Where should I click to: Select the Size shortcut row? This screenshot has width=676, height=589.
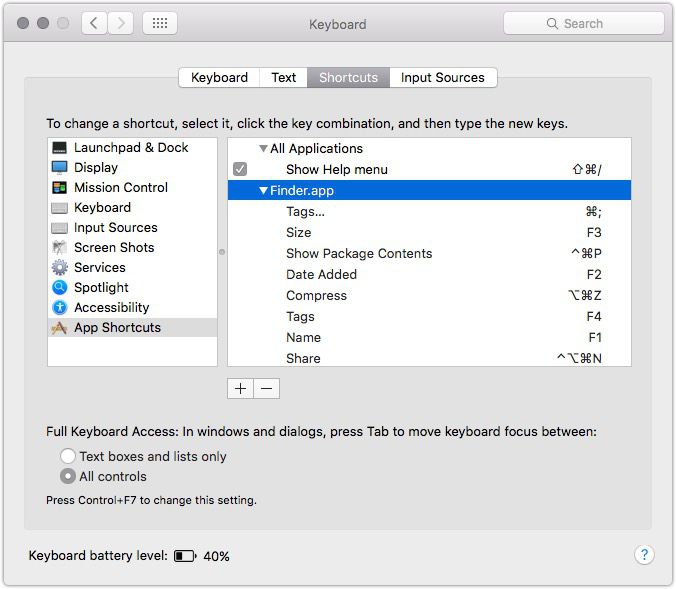[x=429, y=232]
